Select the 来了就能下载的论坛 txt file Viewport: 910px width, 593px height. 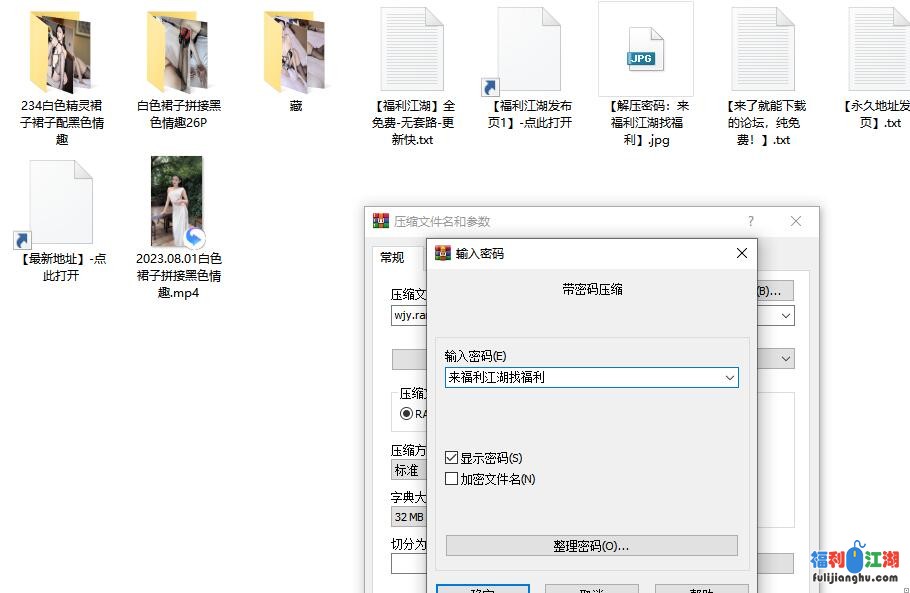pyautogui.click(x=763, y=50)
